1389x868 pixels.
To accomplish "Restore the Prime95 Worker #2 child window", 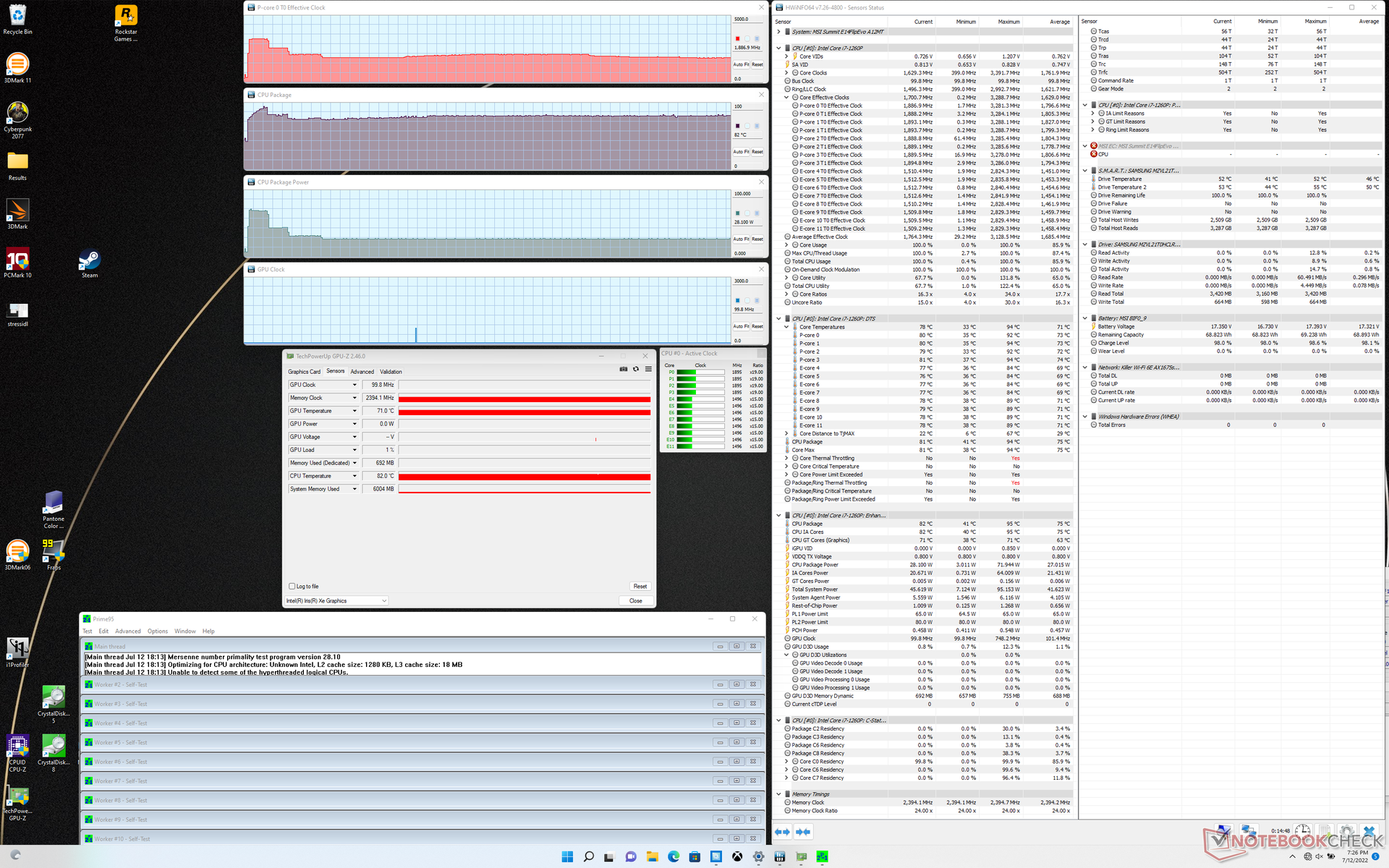I will [736, 684].
